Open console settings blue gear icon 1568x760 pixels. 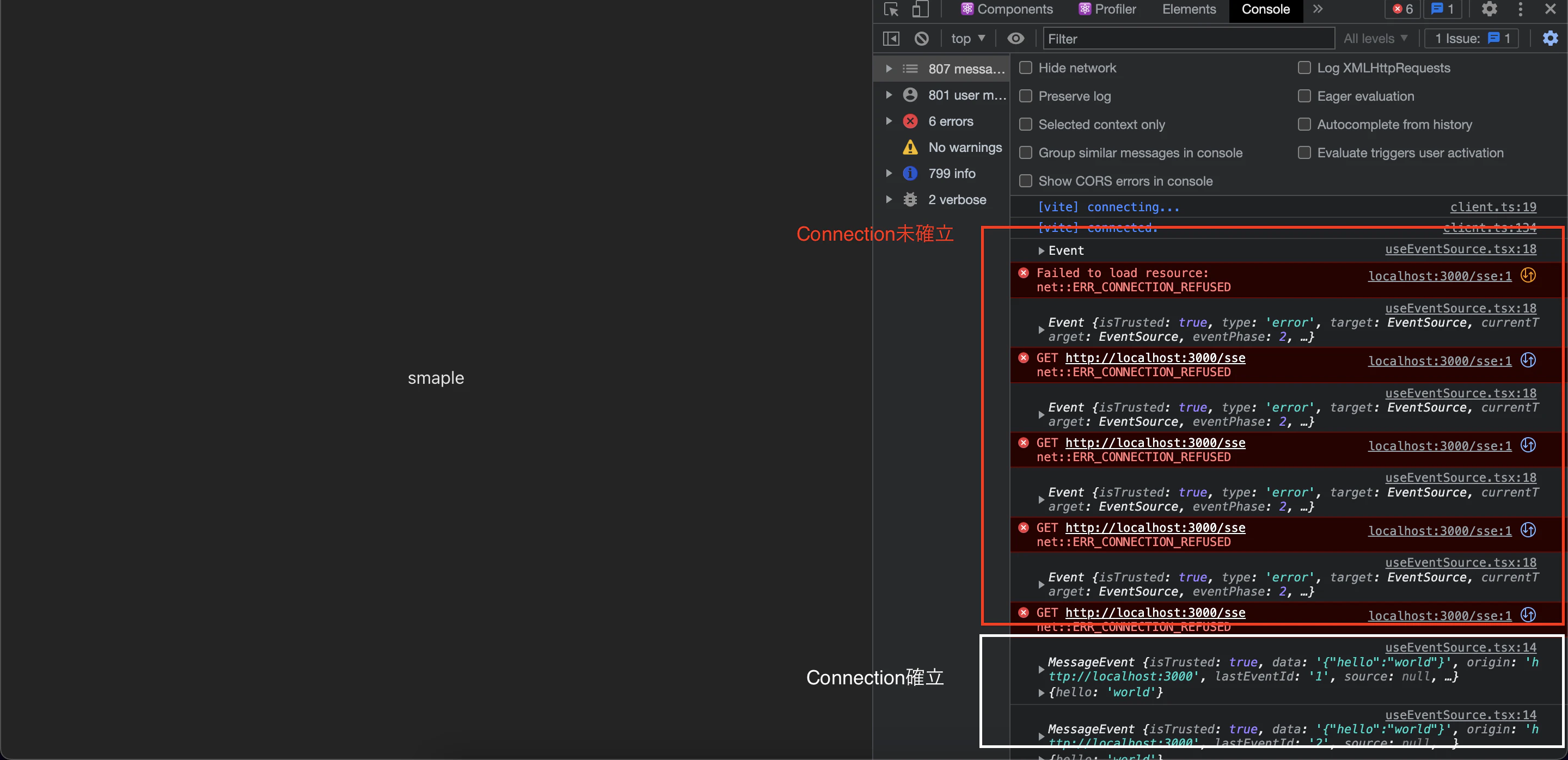pyautogui.click(x=1551, y=38)
